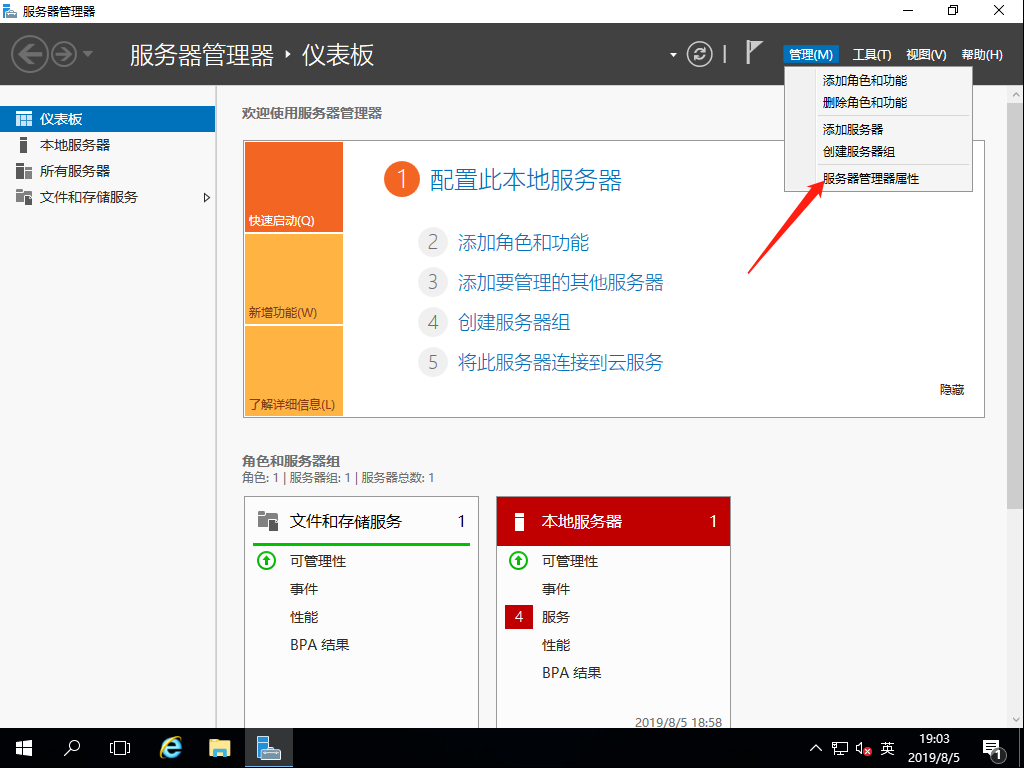Open 性能 in 本地服务器 tile

(556, 645)
